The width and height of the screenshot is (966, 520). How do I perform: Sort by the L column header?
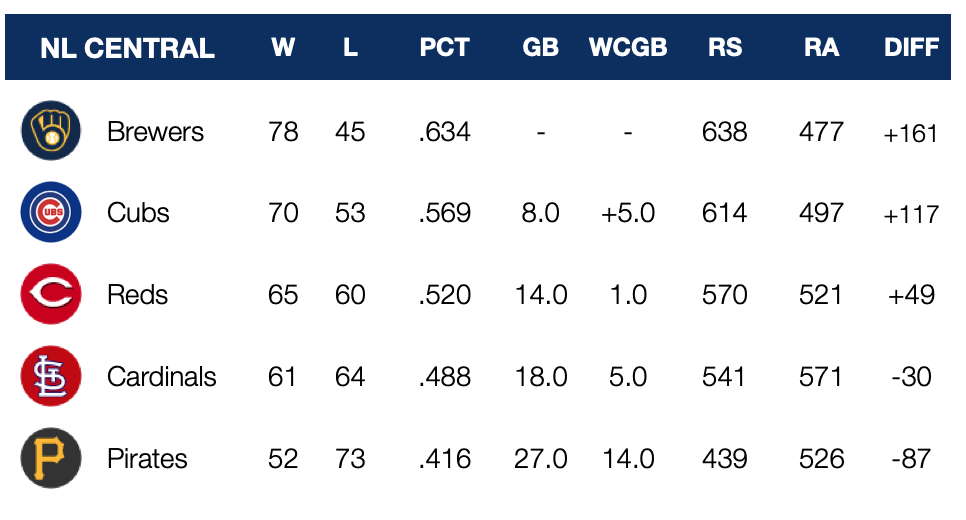pos(350,47)
